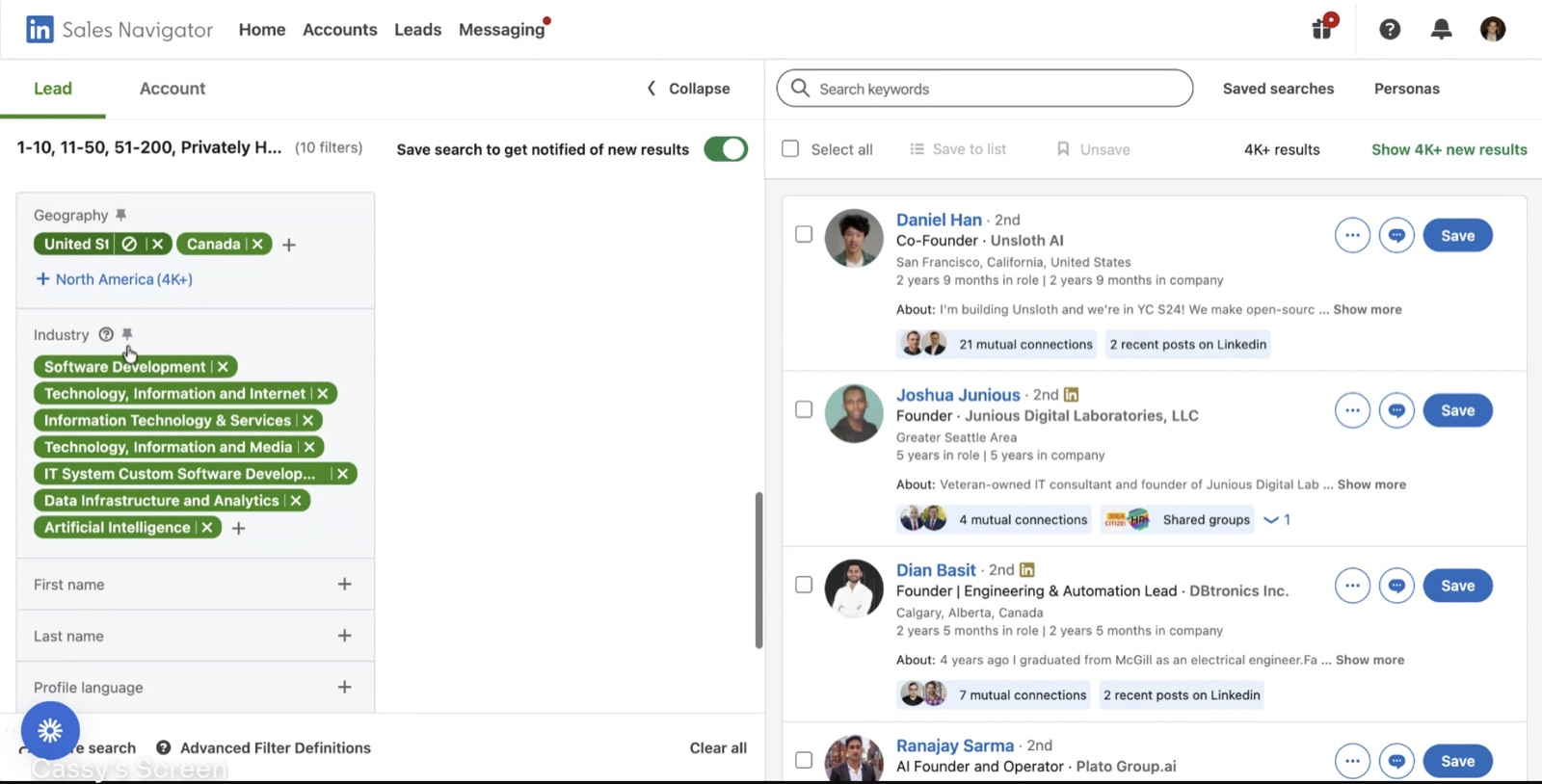Exclude United States via the circle-slash icon
This screenshot has height=784, width=1542.
pyautogui.click(x=129, y=244)
